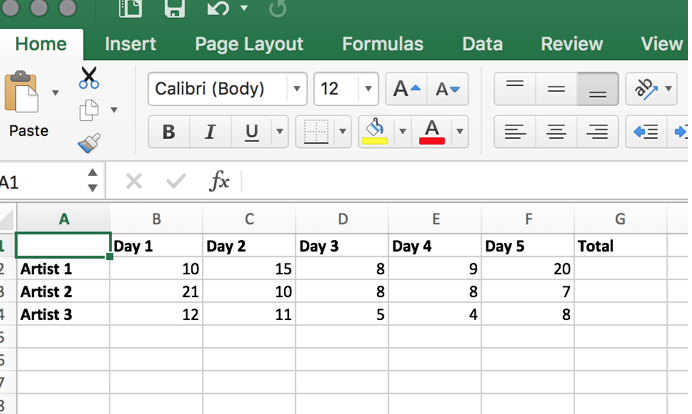Click the Format Painter brush icon
Image resolution: width=692 pixels, height=414 pixels.
pyautogui.click(x=89, y=143)
